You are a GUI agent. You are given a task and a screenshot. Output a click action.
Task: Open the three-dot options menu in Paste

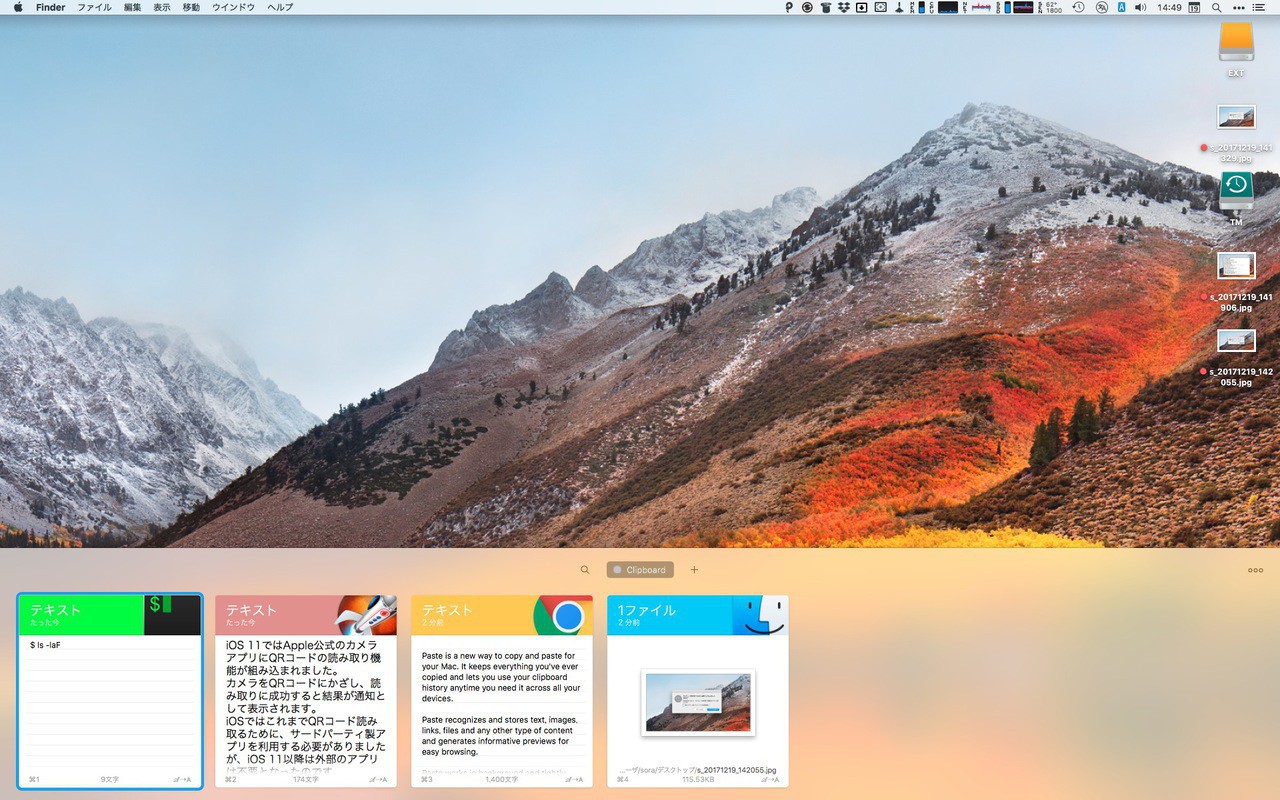pyautogui.click(x=1255, y=570)
